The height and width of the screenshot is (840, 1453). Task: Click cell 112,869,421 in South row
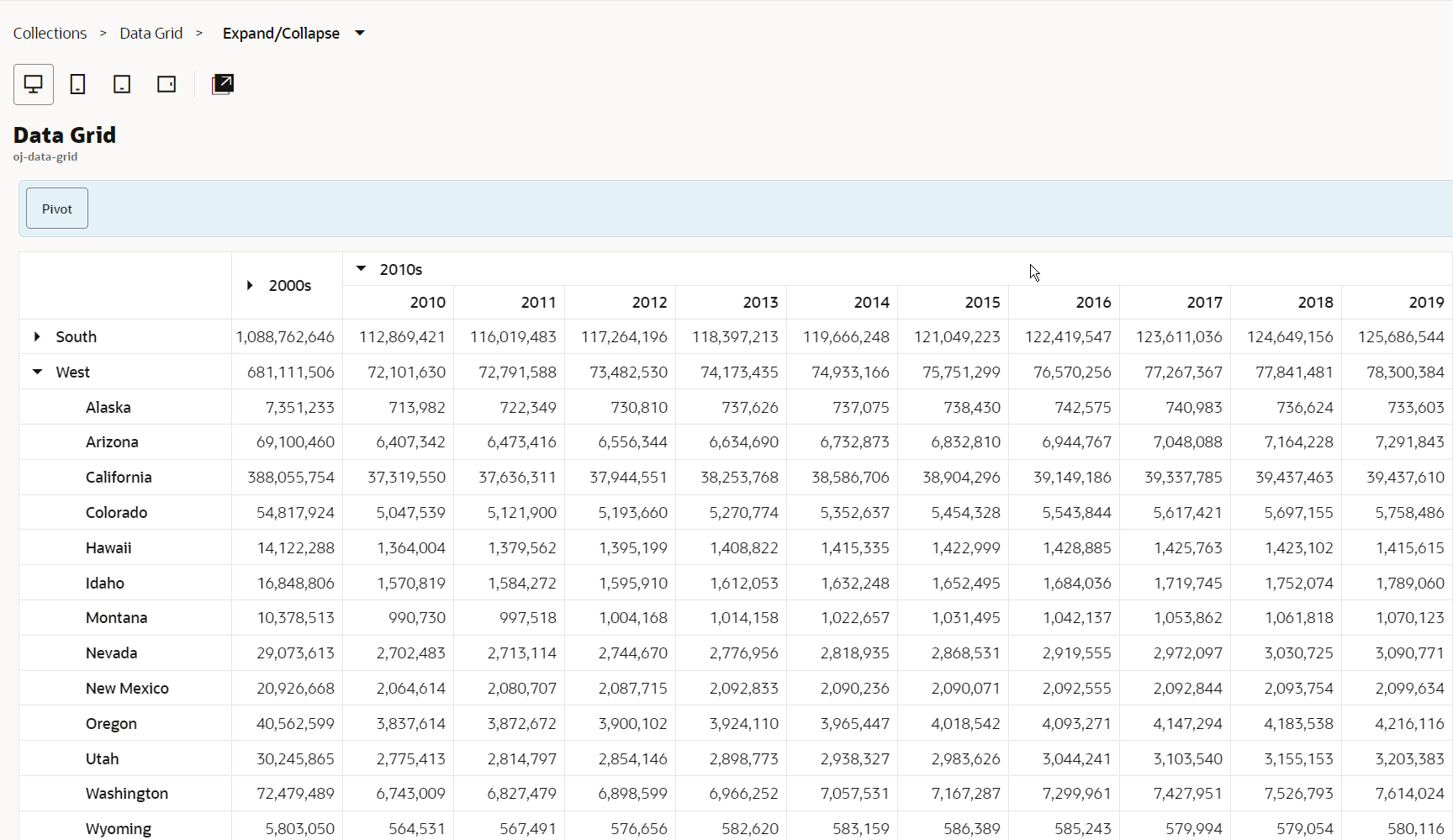[399, 336]
